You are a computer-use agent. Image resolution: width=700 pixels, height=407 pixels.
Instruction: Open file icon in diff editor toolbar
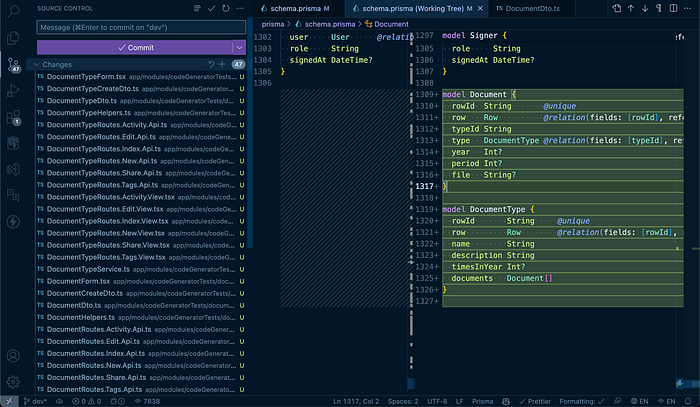click(617, 8)
